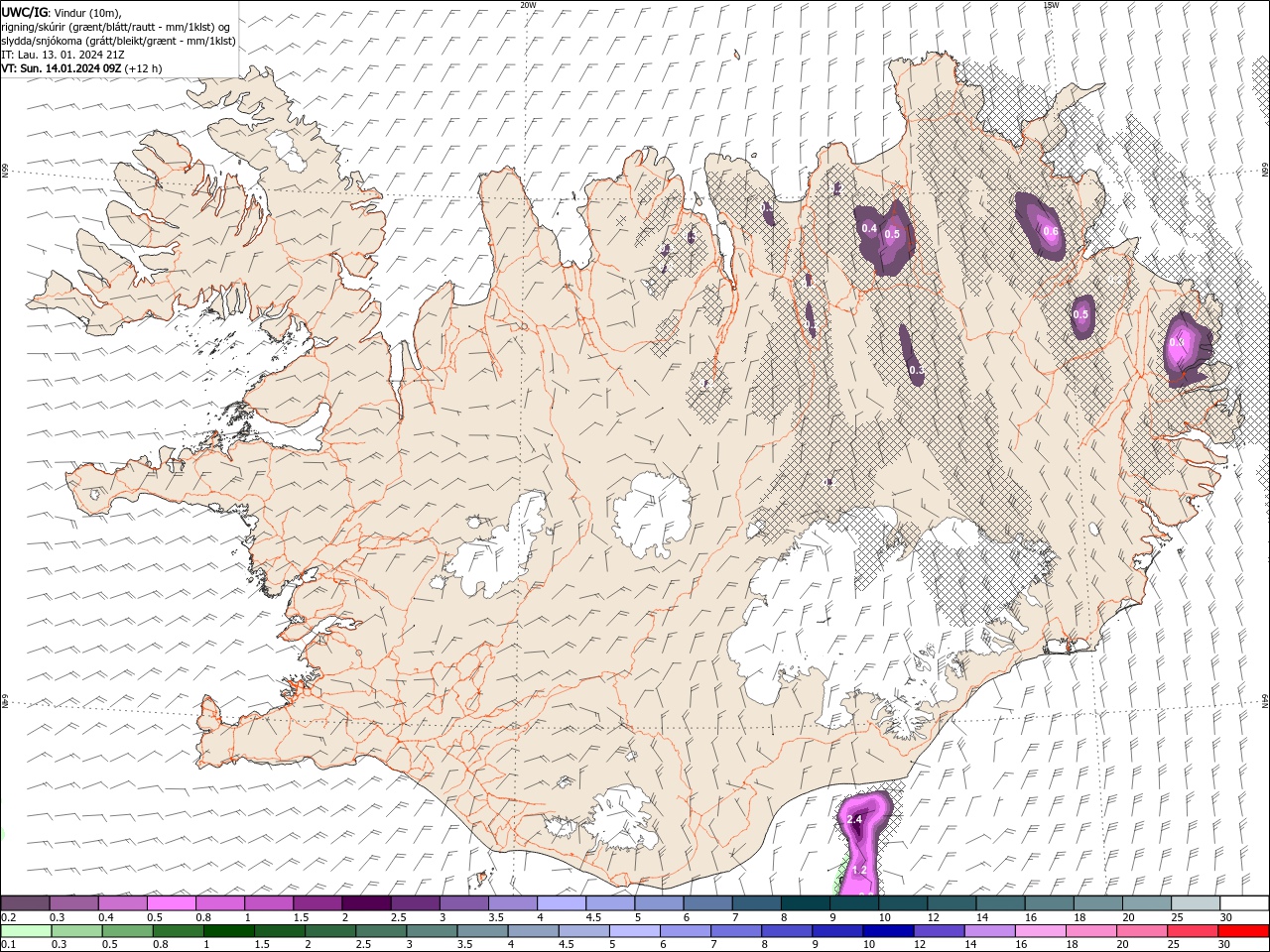The width and height of the screenshot is (1270, 952).
Task: Select the snow legend swatch labeled 6
Action: (x=706, y=903)
